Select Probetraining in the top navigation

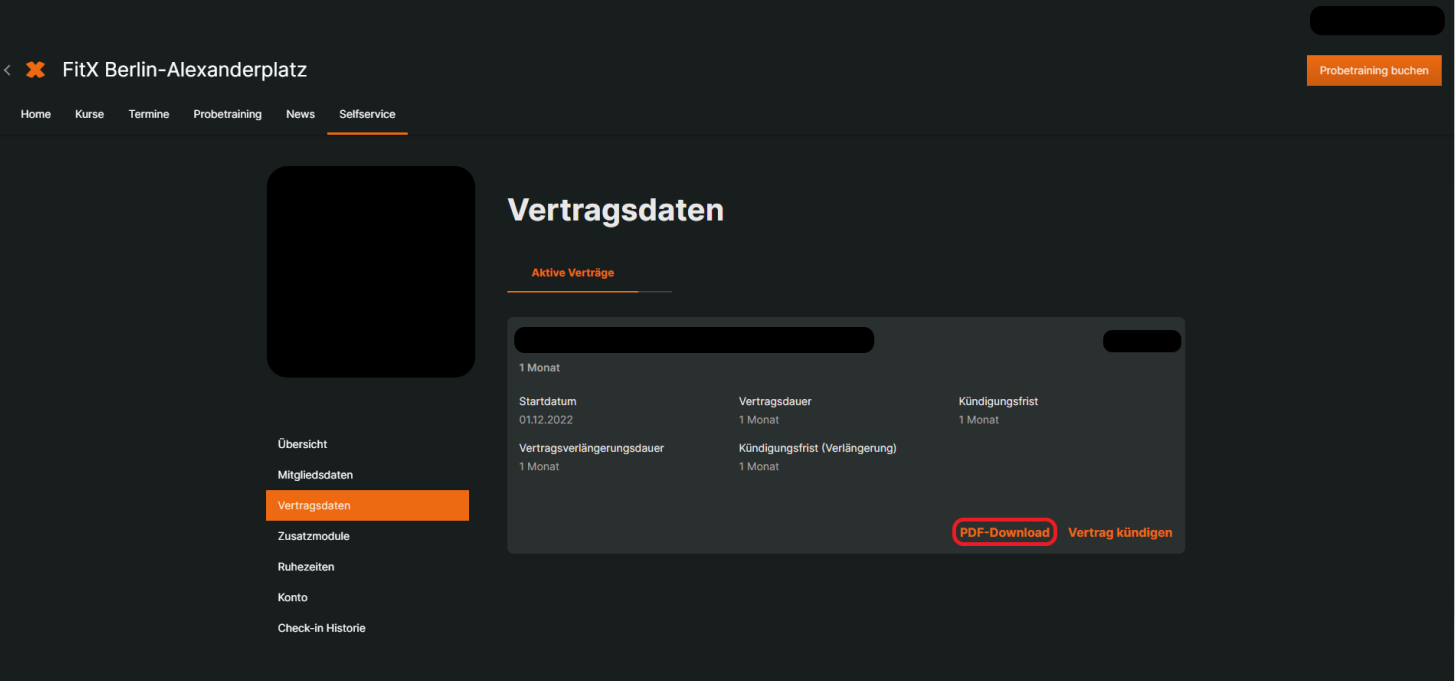(x=227, y=114)
